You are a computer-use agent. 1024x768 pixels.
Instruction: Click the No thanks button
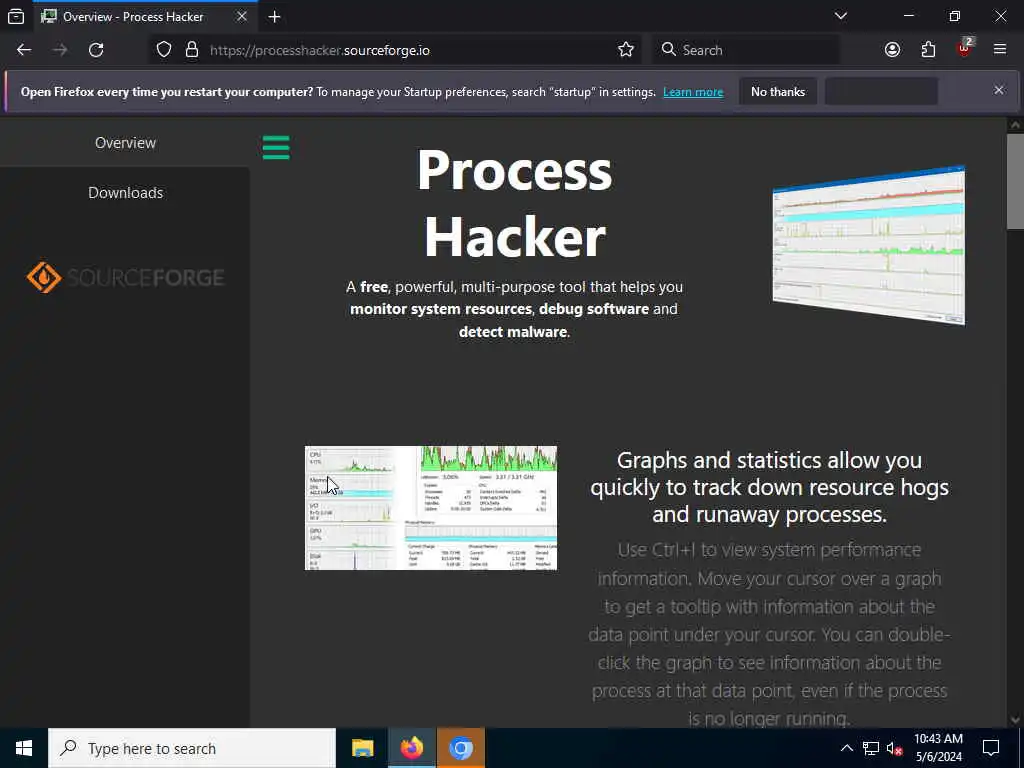pos(778,91)
